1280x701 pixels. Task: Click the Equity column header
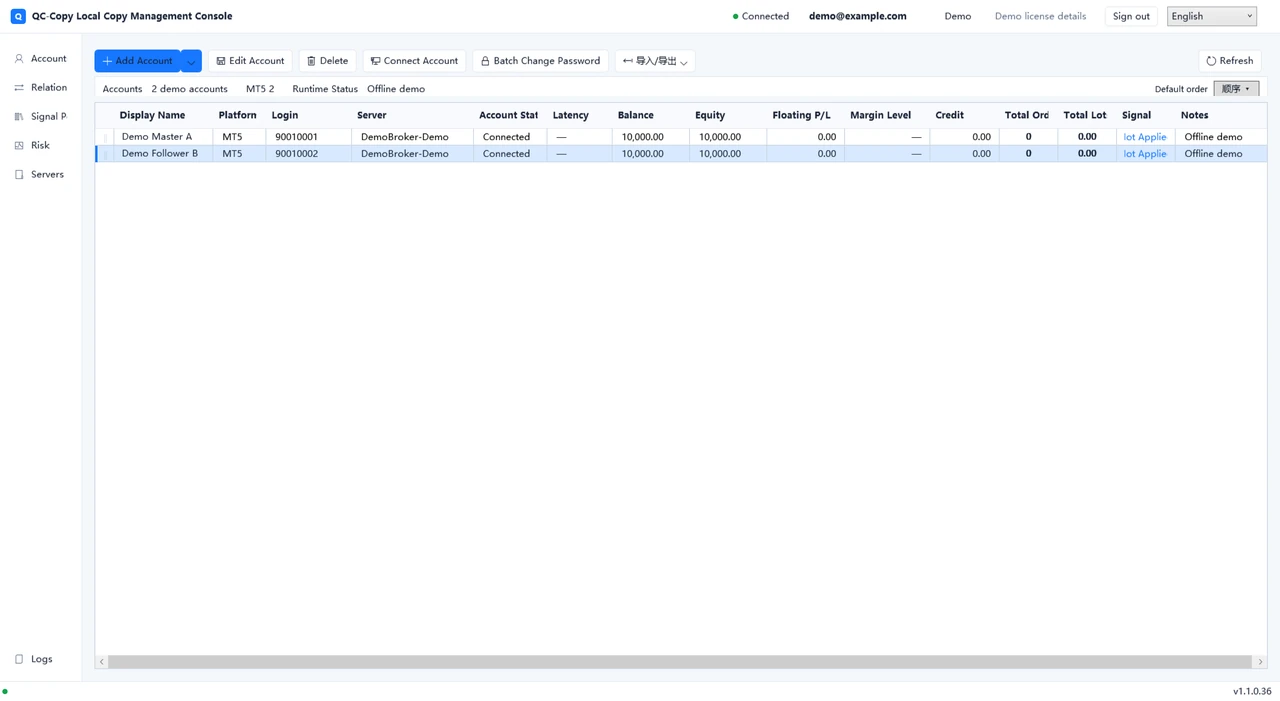710,115
